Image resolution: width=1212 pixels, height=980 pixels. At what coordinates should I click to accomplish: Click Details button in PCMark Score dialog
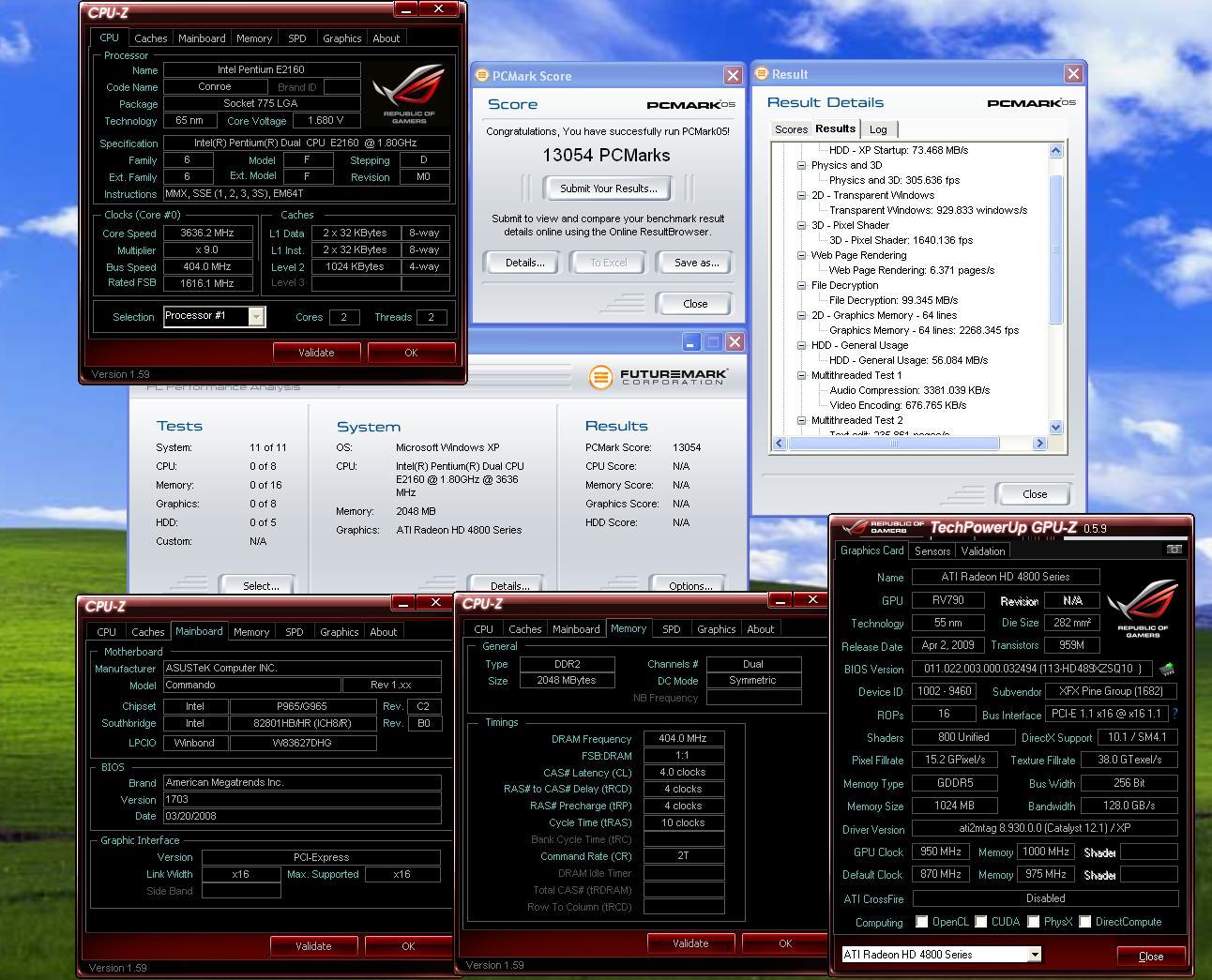(524, 263)
